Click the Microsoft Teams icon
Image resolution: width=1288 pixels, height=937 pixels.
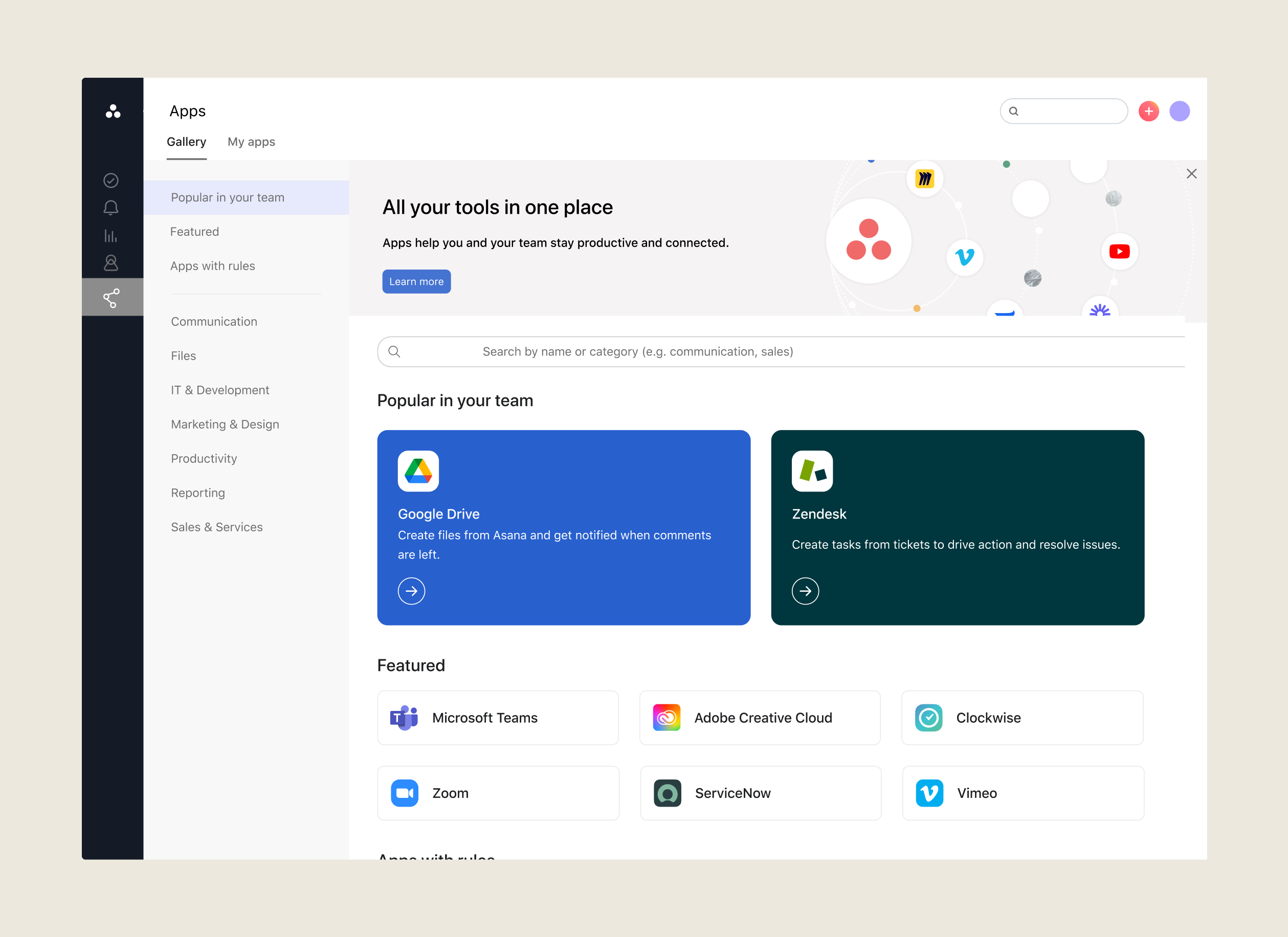click(x=404, y=718)
